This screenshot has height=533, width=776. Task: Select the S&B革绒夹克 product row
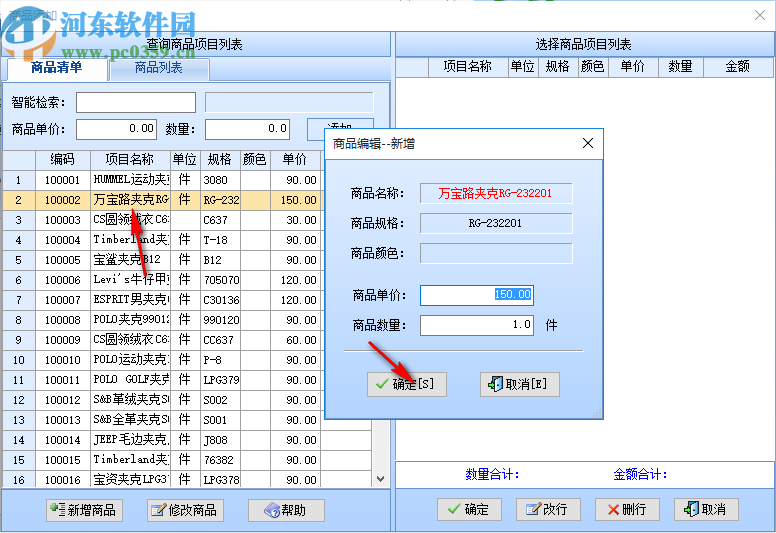(163, 400)
